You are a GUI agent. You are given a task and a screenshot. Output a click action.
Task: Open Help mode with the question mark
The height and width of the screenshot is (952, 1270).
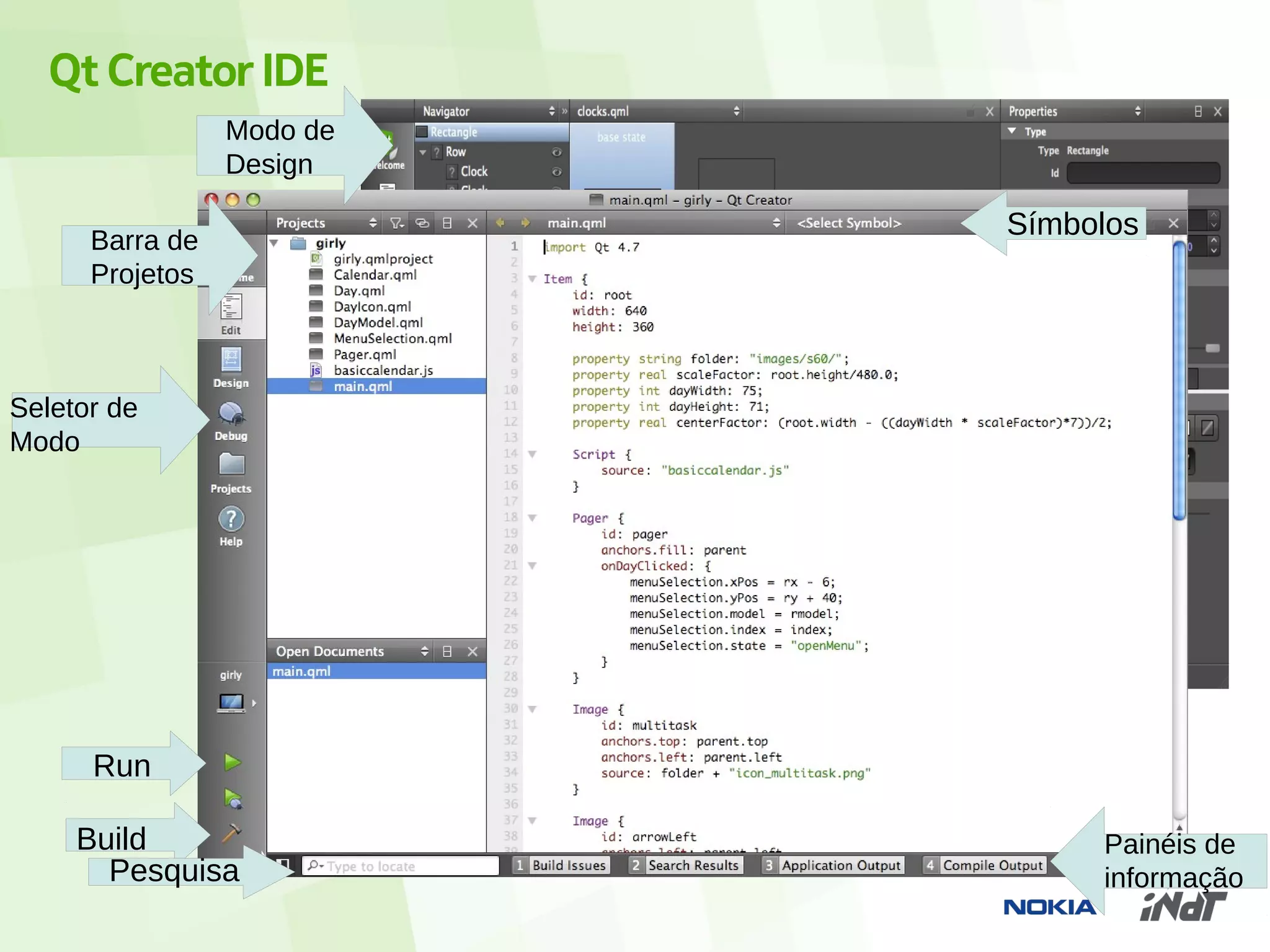point(231,527)
